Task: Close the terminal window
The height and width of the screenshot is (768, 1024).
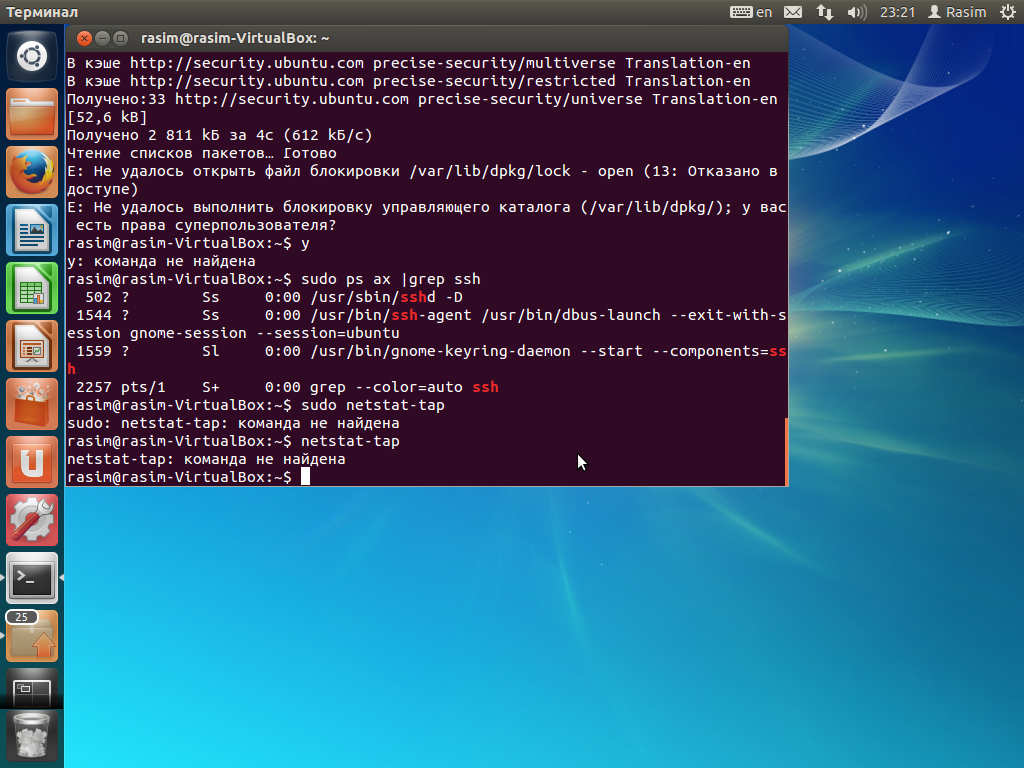Action: tap(84, 39)
